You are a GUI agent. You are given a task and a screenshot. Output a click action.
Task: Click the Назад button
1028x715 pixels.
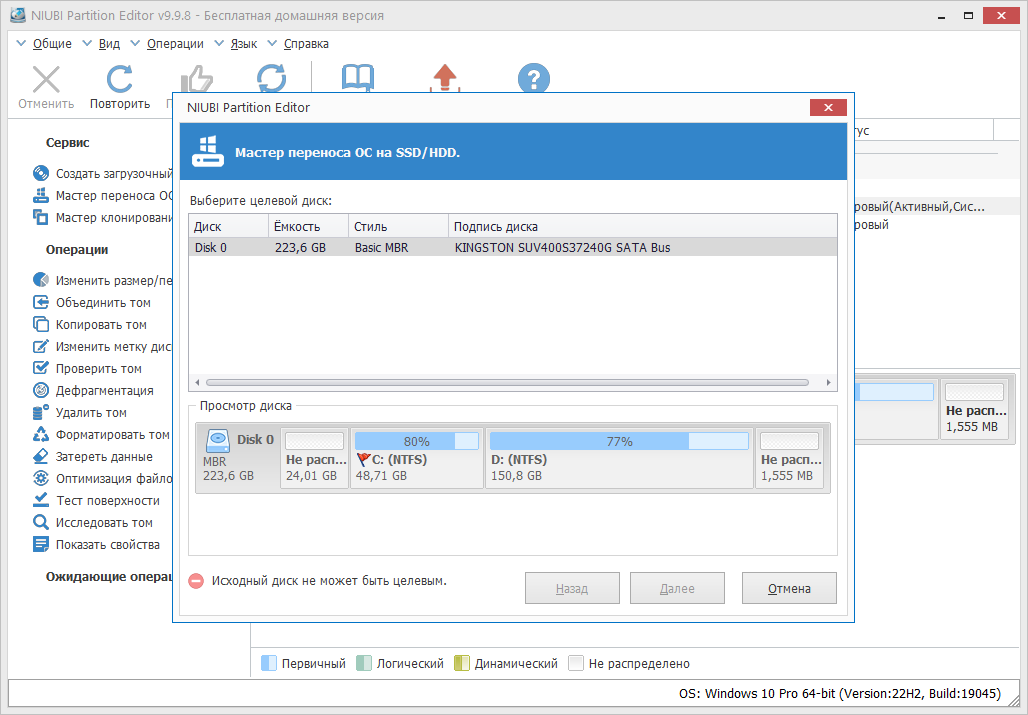[x=572, y=588]
